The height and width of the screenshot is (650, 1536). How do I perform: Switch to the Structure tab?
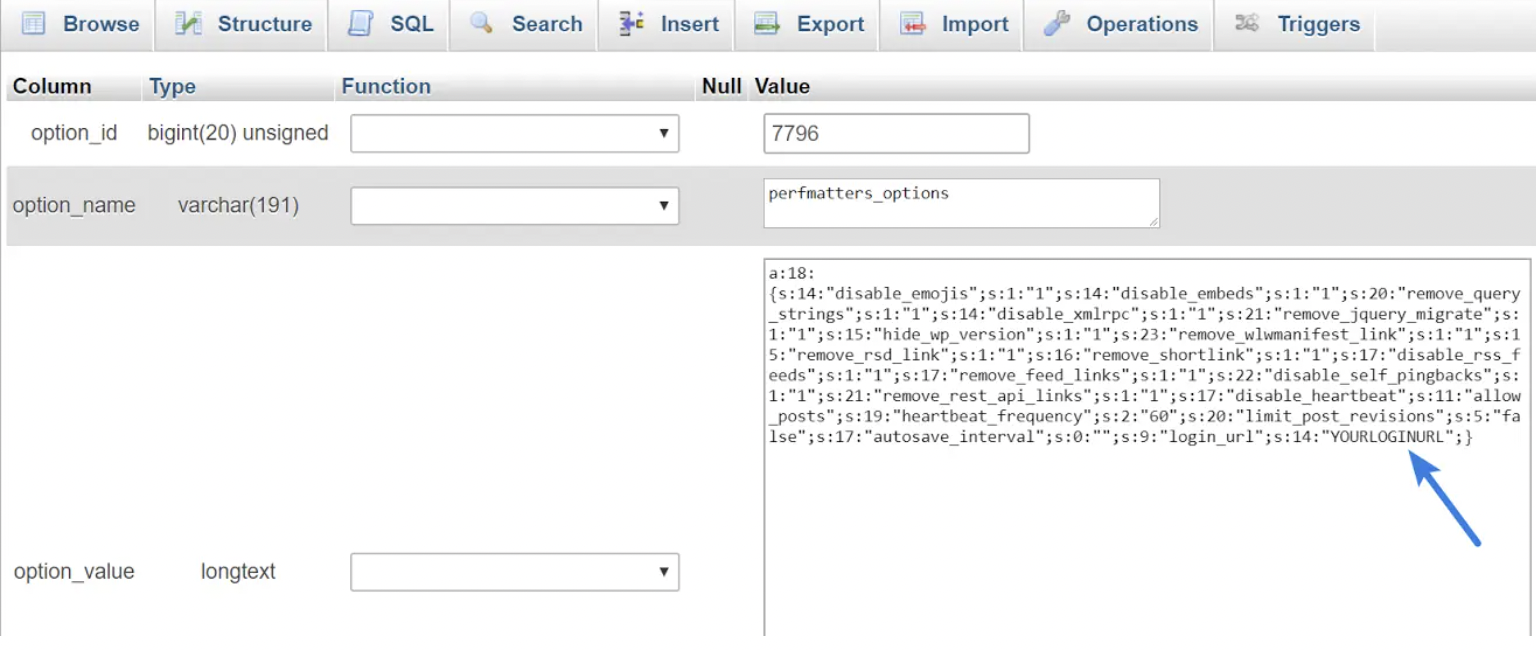click(x=241, y=25)
